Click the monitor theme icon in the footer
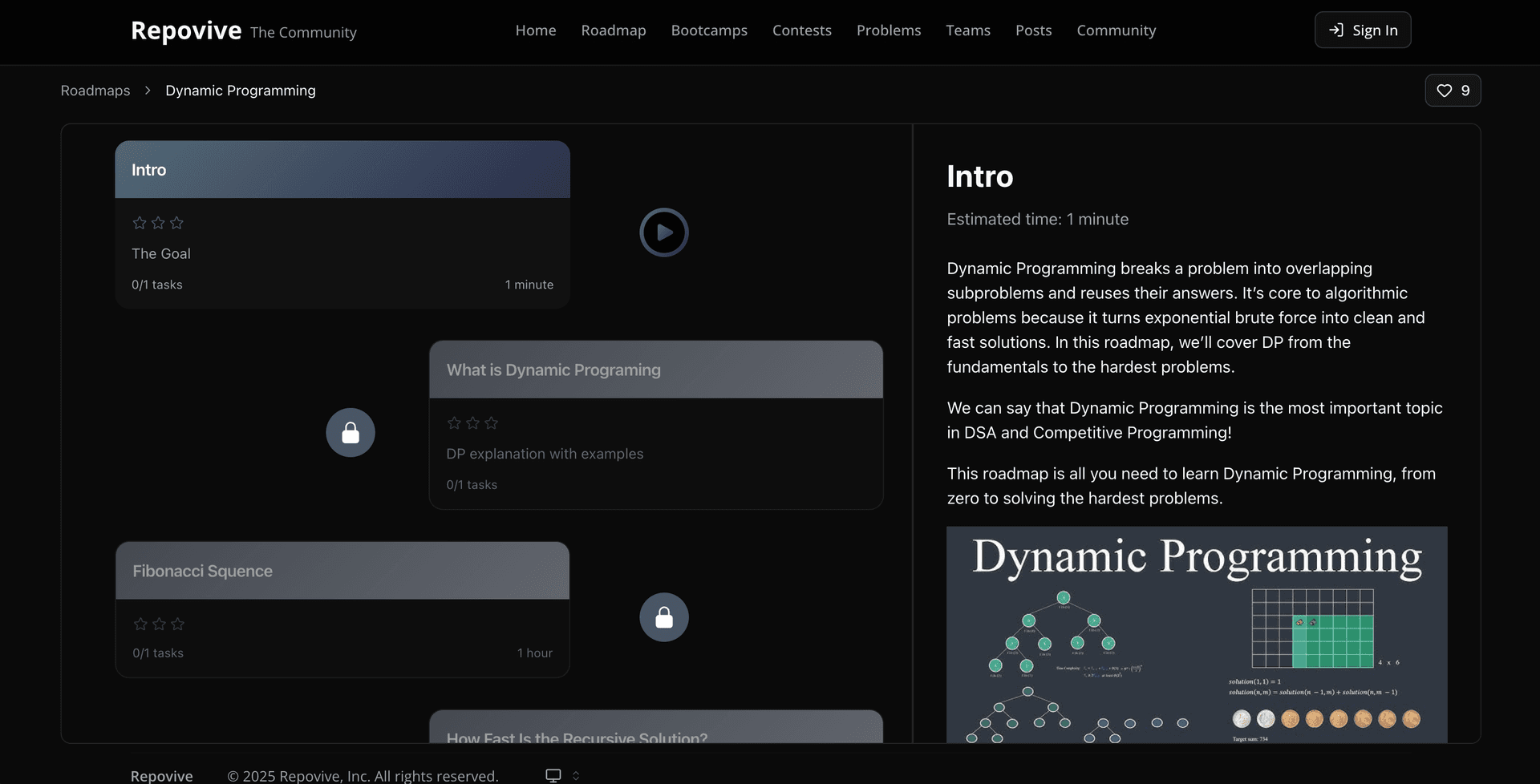Image resolution: width=1540 pixels, height=784 pixels. pyautogui.click(x=553, y=774)
